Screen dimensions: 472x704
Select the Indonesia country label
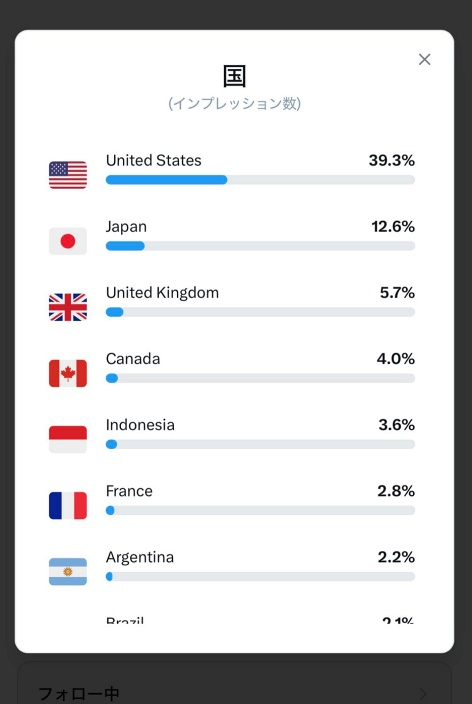140,425
